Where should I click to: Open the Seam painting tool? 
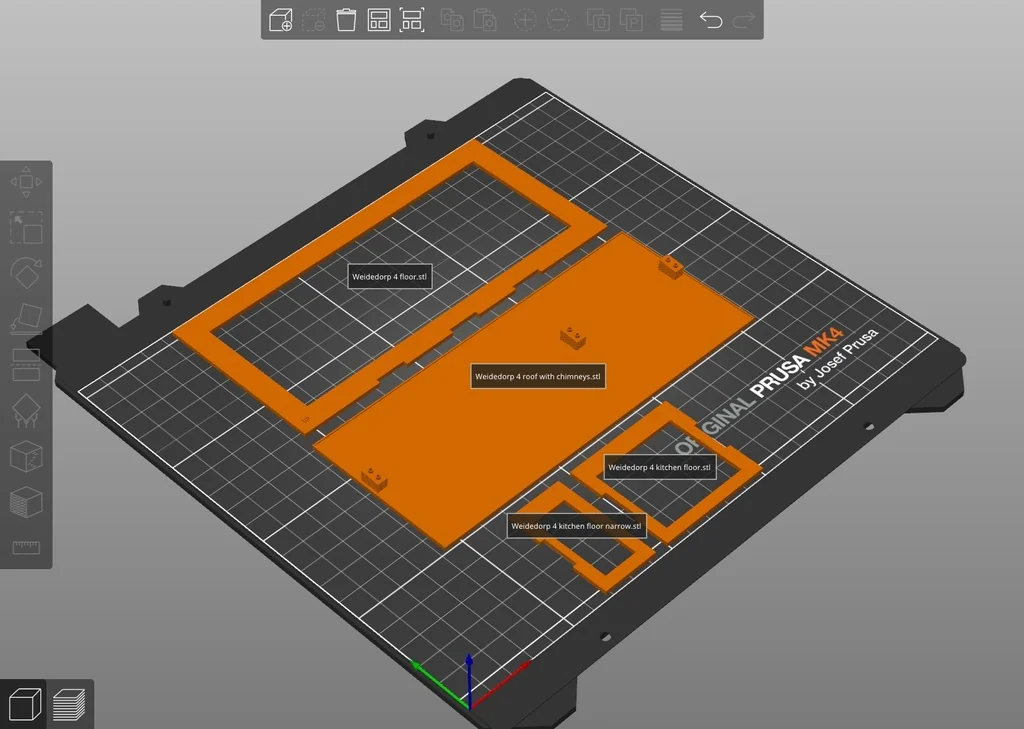tap(26, 457)
